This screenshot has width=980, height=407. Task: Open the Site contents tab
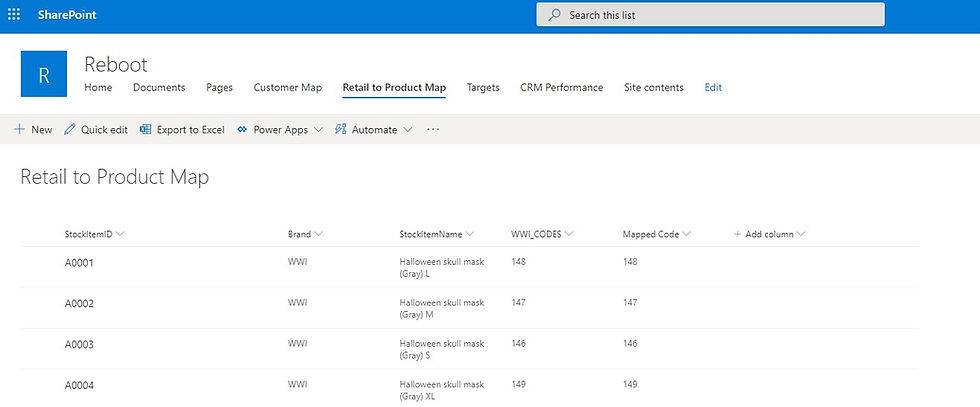point(654,88)
